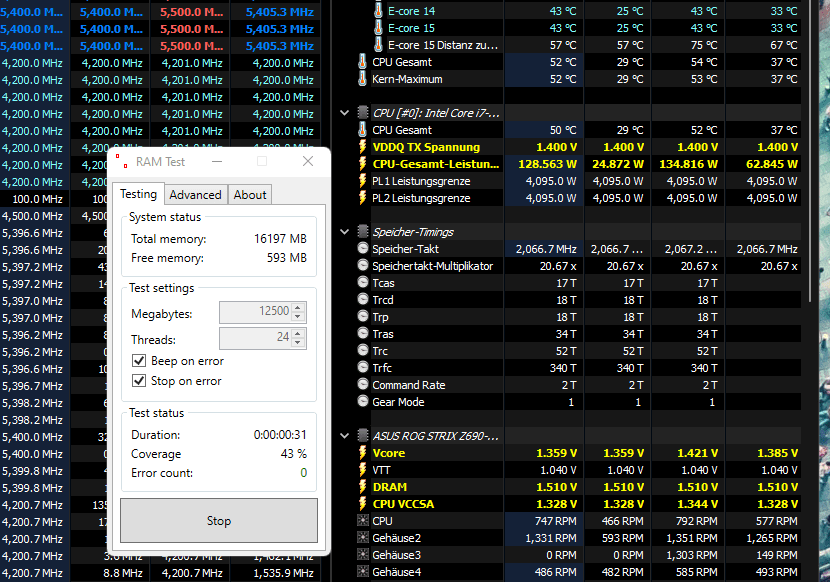The image size is (830, 582).
Task: Click the lightning icon beside PL2 Leistungsgrenze
Action: click(x=363, y=198)
